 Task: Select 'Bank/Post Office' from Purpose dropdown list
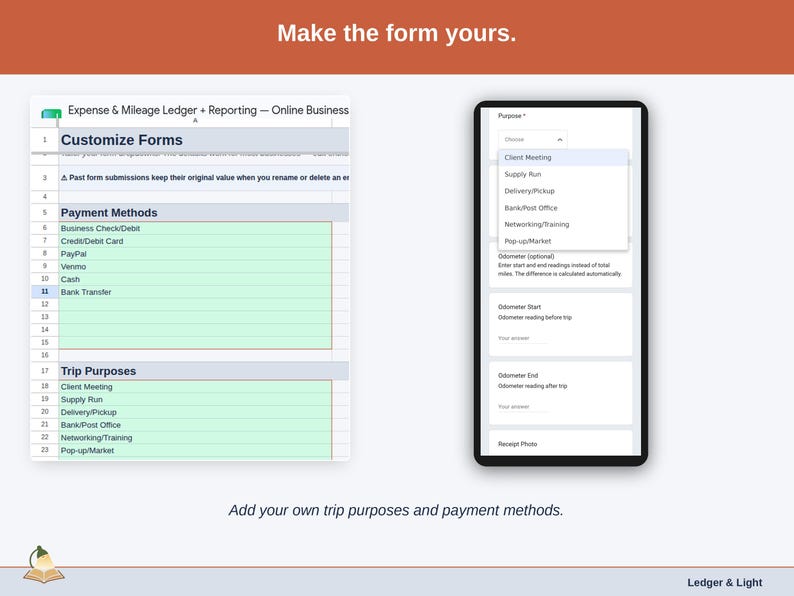point(563,208)
